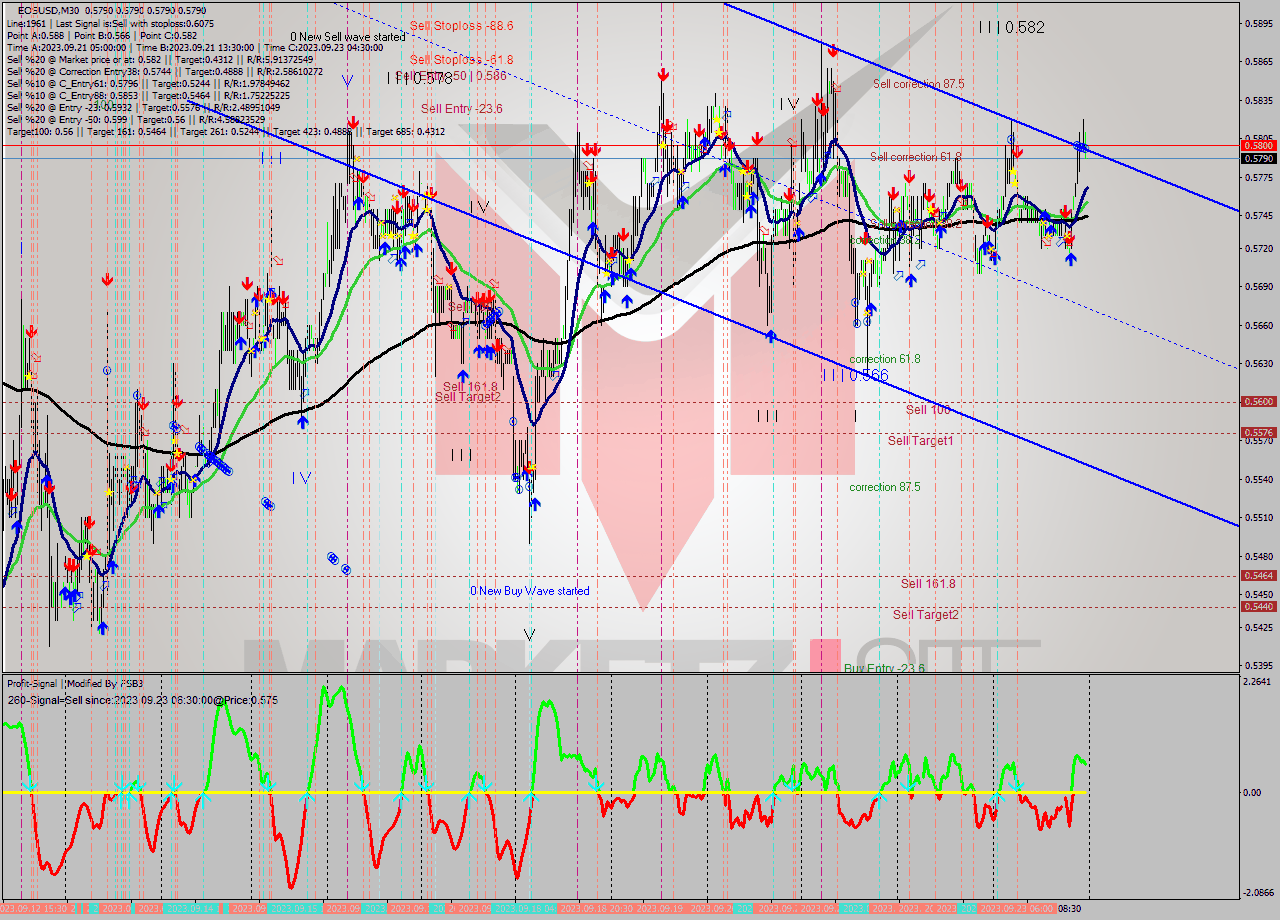Image resolution: width=1280 pixels, height=920 pixels.
Task: Click the 'Sell Stoploss -88.6' label
Action: pyautogui.click(x=462, y=26)
